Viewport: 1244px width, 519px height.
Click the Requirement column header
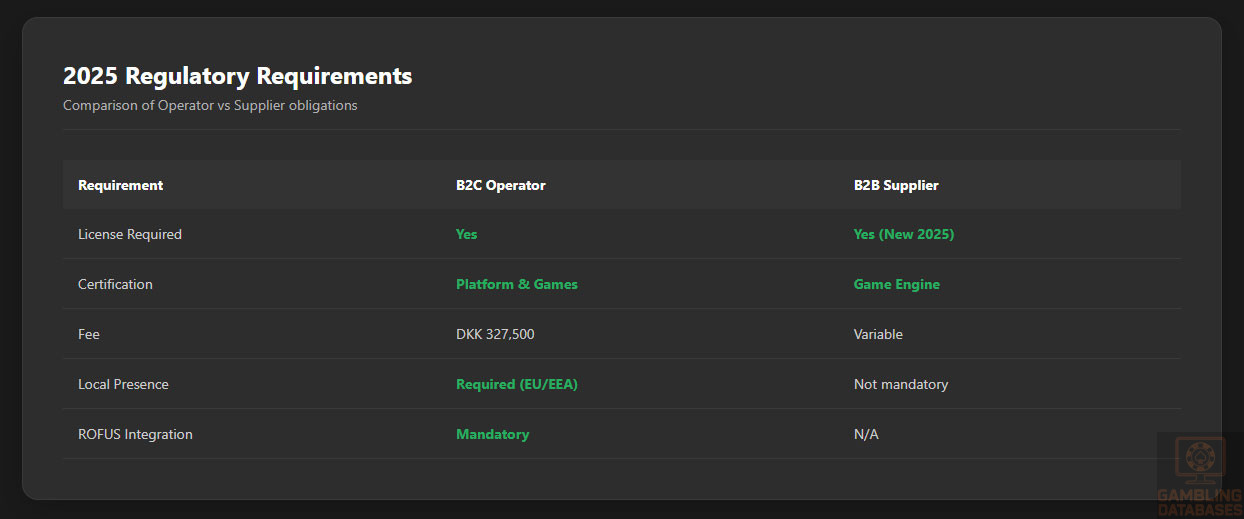(120, 185)
